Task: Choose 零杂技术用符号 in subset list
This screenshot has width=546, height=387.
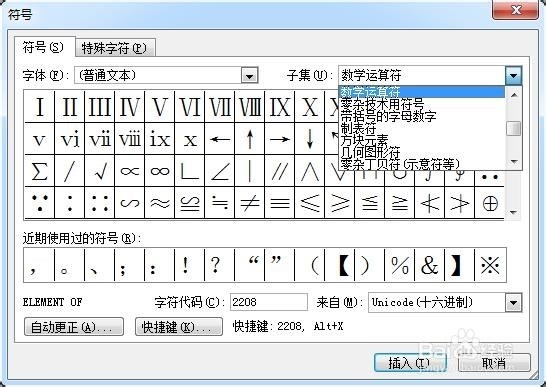Action: point(421,104)
